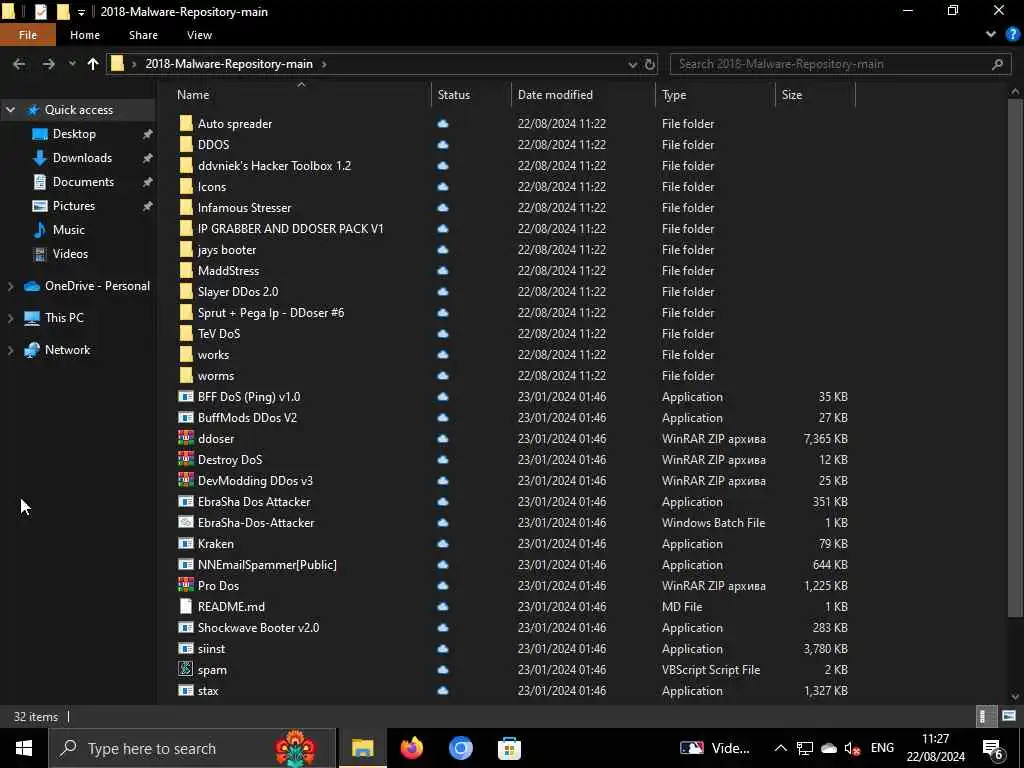Click the cloud status icon for DDOS

pyautogui.click(x=443, y=144)
